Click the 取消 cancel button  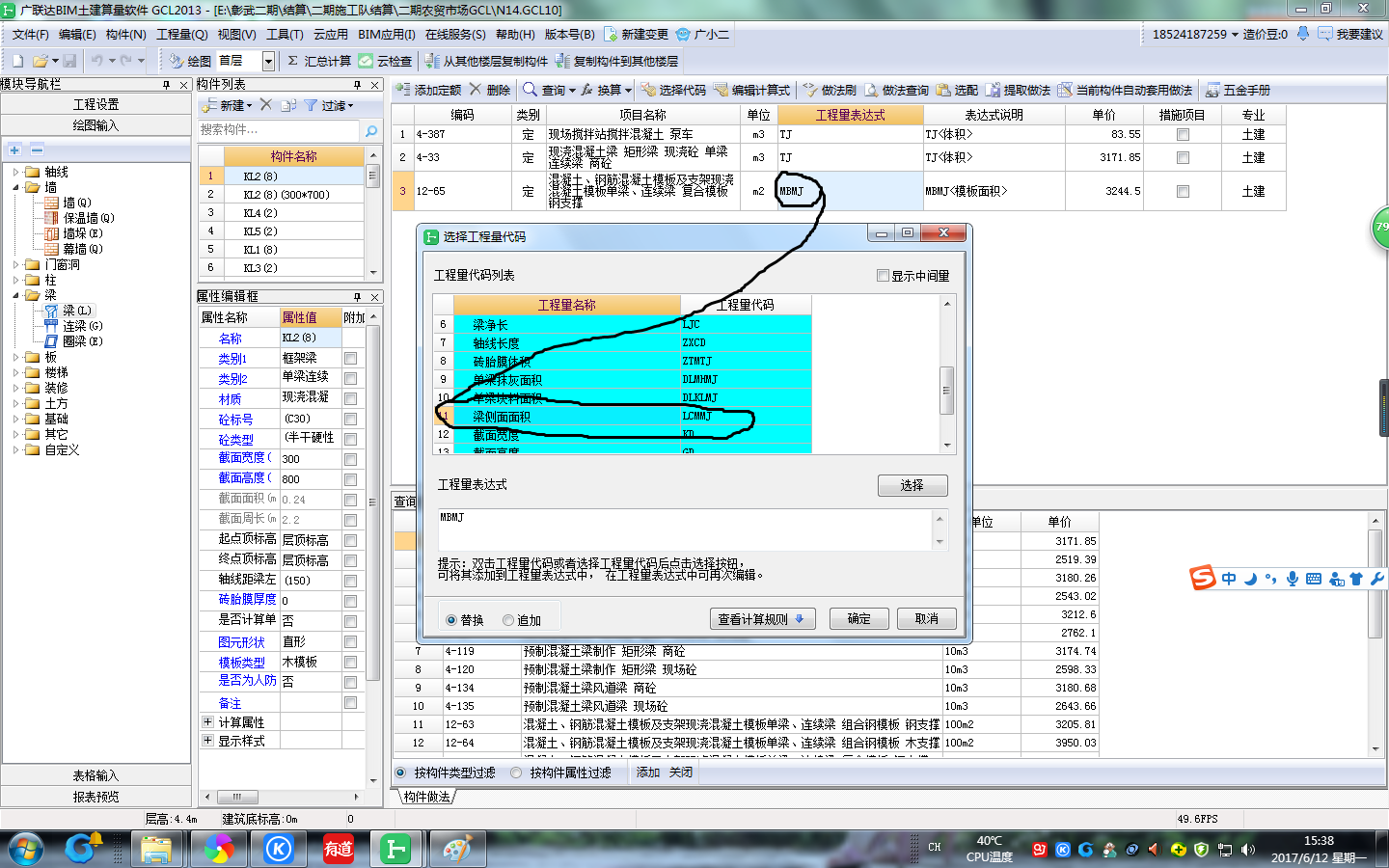(x=927, y=619)
